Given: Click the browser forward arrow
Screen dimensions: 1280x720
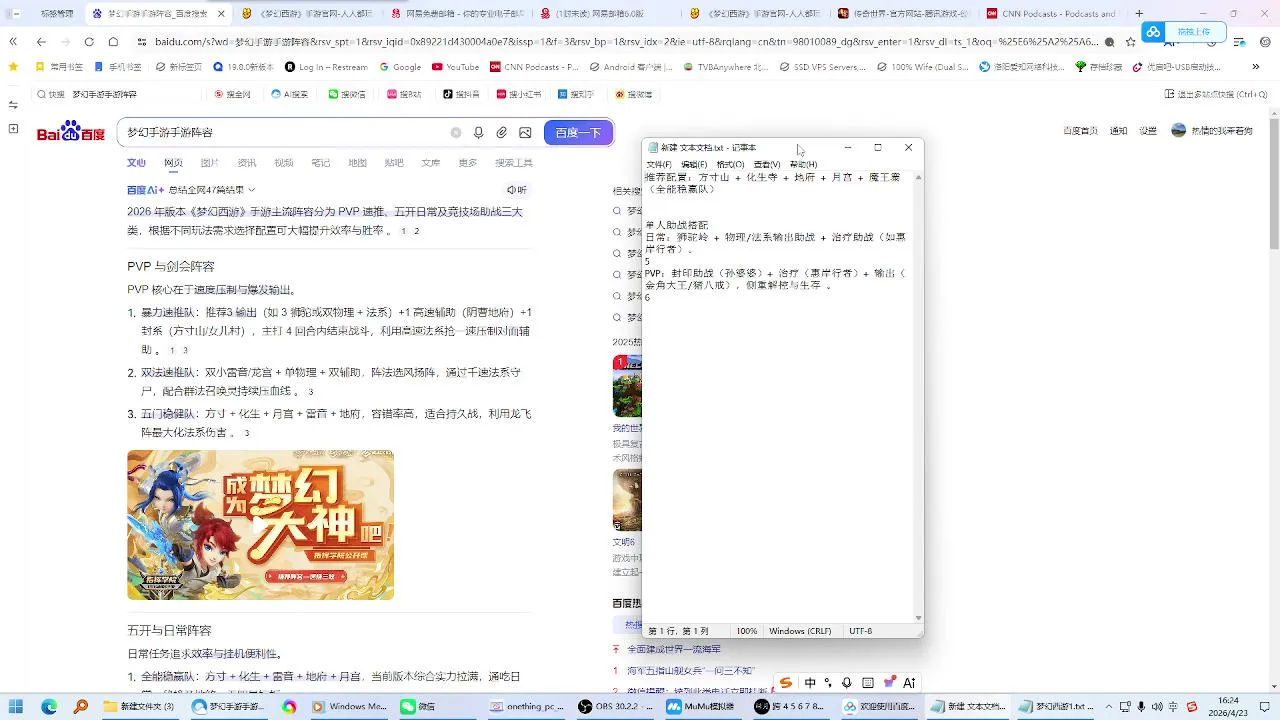Looking at the screenshot, I should tap(65, 42).
